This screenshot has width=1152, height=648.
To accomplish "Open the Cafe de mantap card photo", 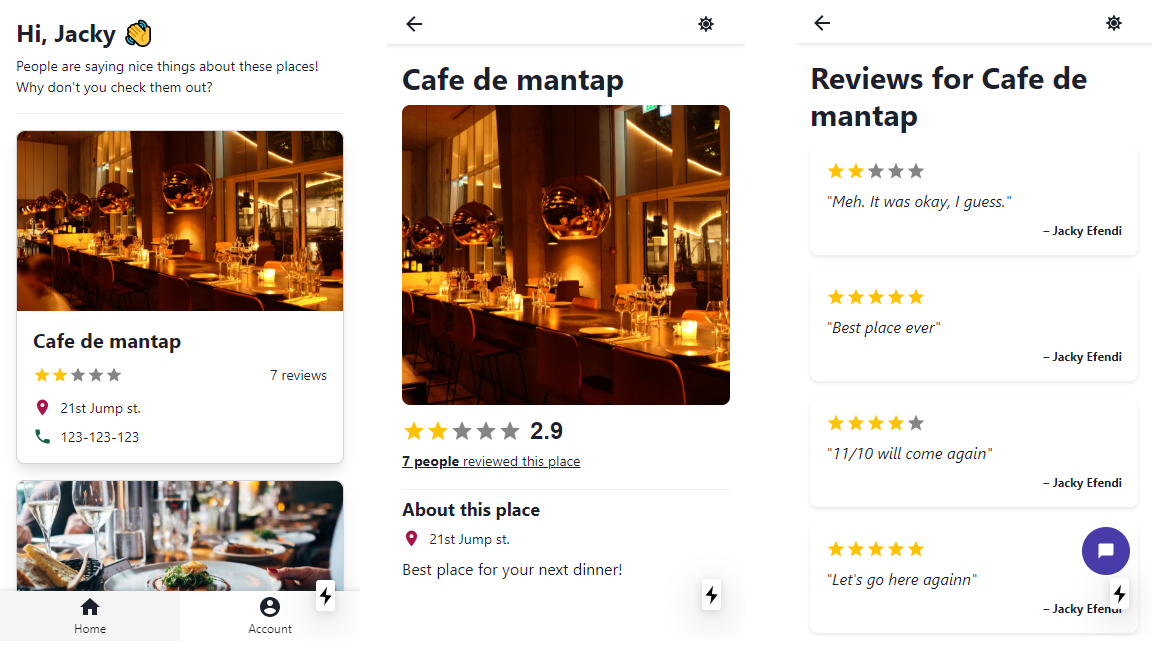I will coord(180,221).
